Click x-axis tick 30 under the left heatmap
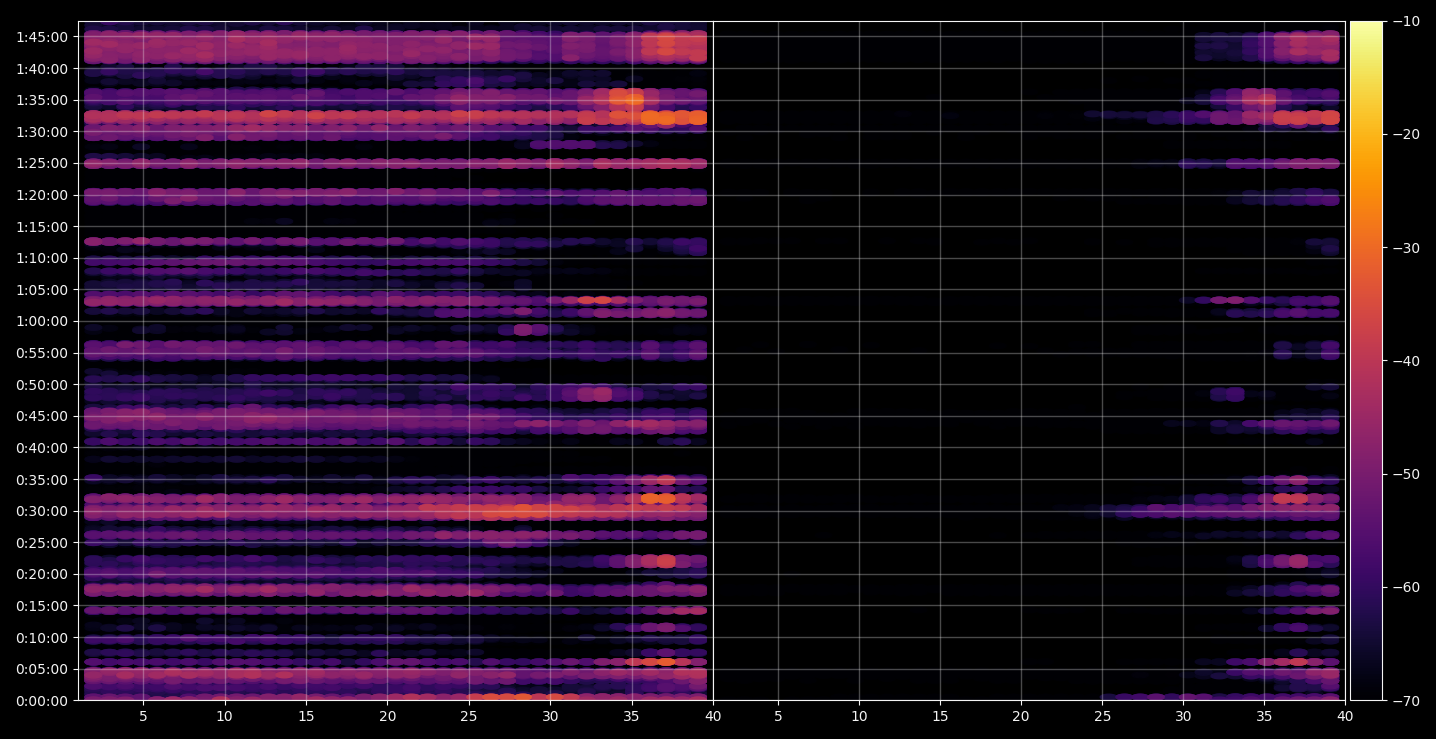 click(550, 716)
